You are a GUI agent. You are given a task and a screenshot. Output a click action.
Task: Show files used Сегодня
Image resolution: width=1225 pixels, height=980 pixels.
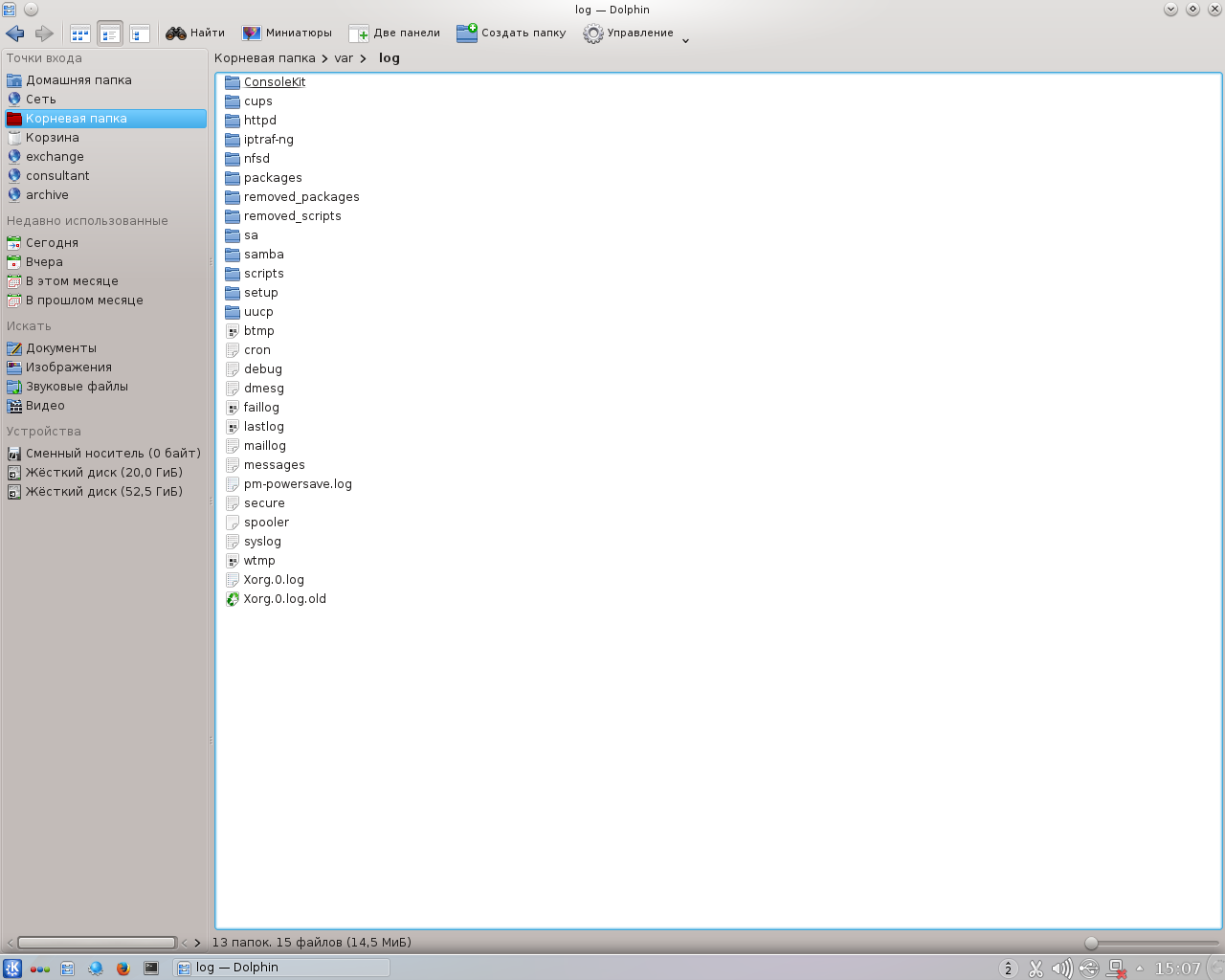coord(105,243)
